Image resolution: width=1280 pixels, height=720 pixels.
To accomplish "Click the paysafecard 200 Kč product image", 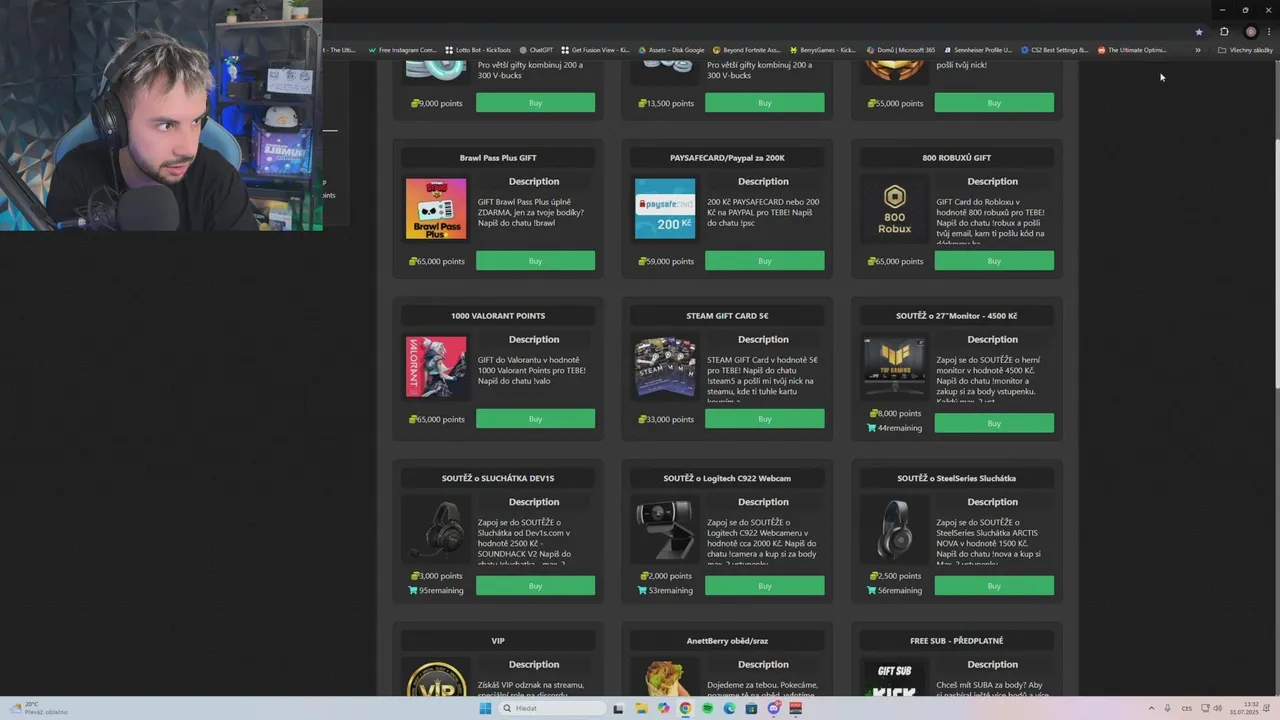I will (x=665, y=209).
